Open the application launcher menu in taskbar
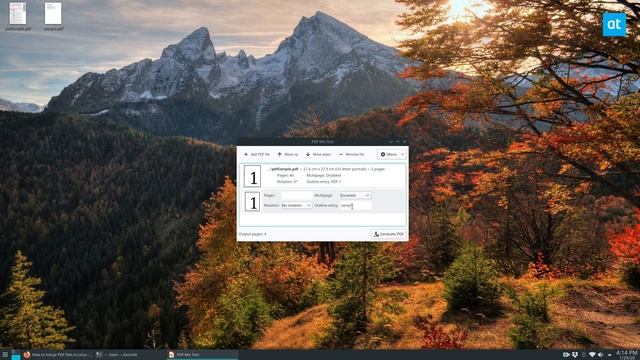Viewport: 640px width, 360px height. 5,355
